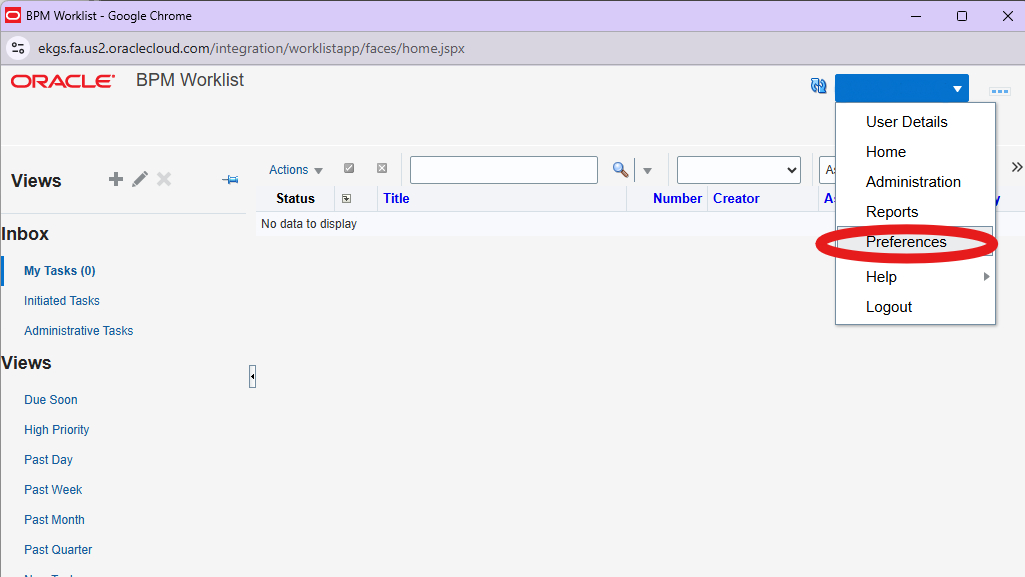This screenshot has width=1025, height=577.
Task: Open the Help submenu
Action: (x=881, y=276)
